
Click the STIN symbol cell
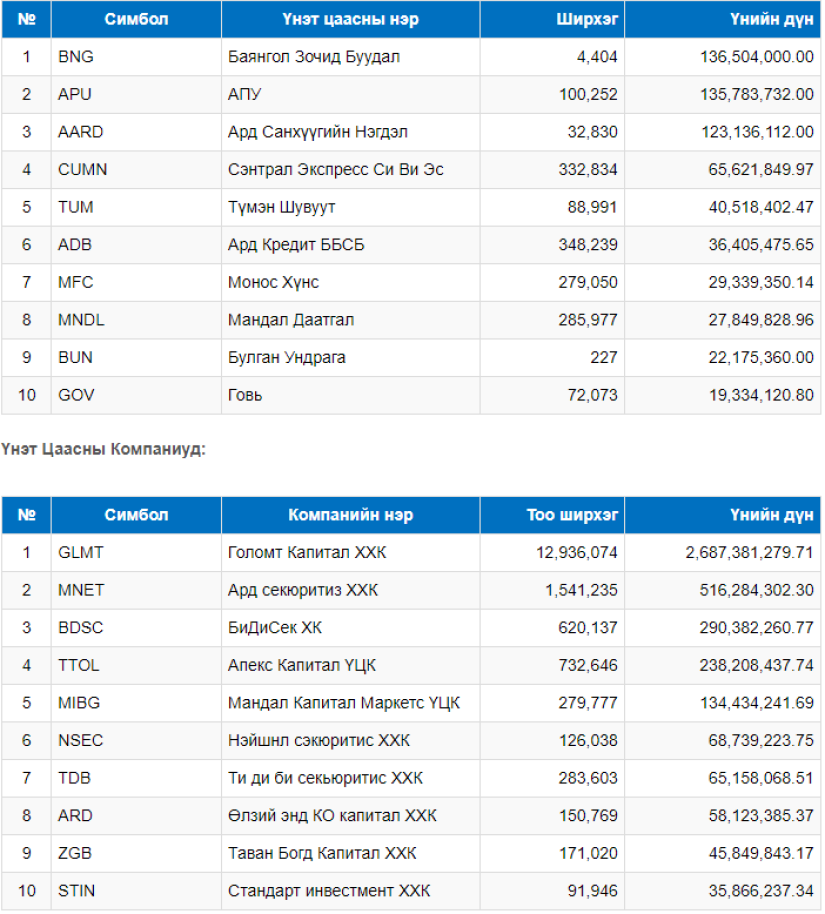point(136,891)
